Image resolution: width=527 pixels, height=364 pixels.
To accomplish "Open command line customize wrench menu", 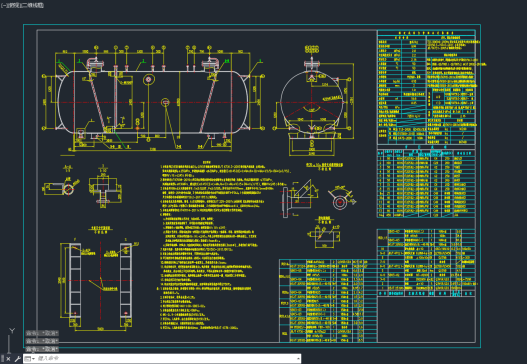I will pos(17,359).
